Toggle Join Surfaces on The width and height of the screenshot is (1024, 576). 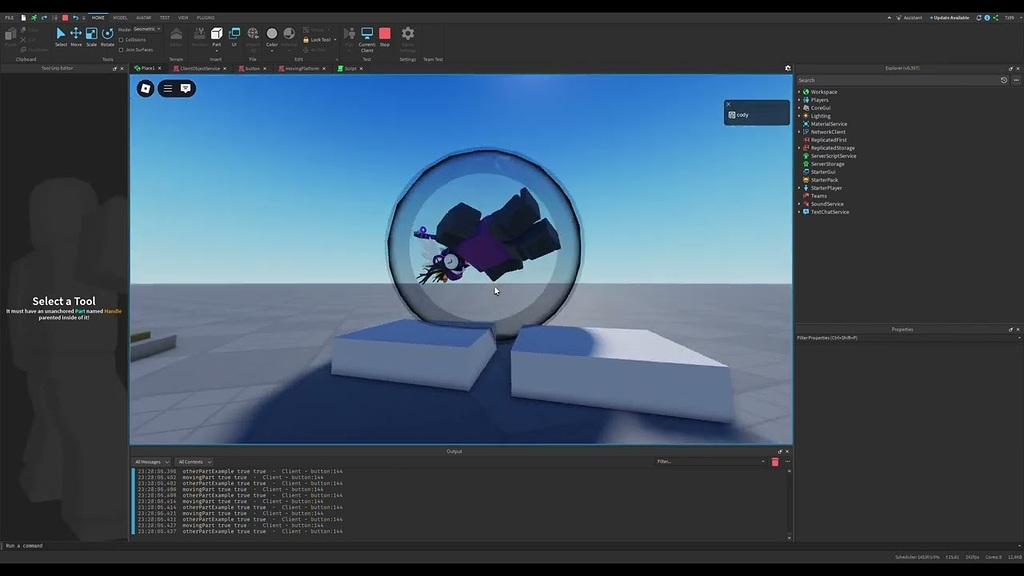tap(121, 50)
